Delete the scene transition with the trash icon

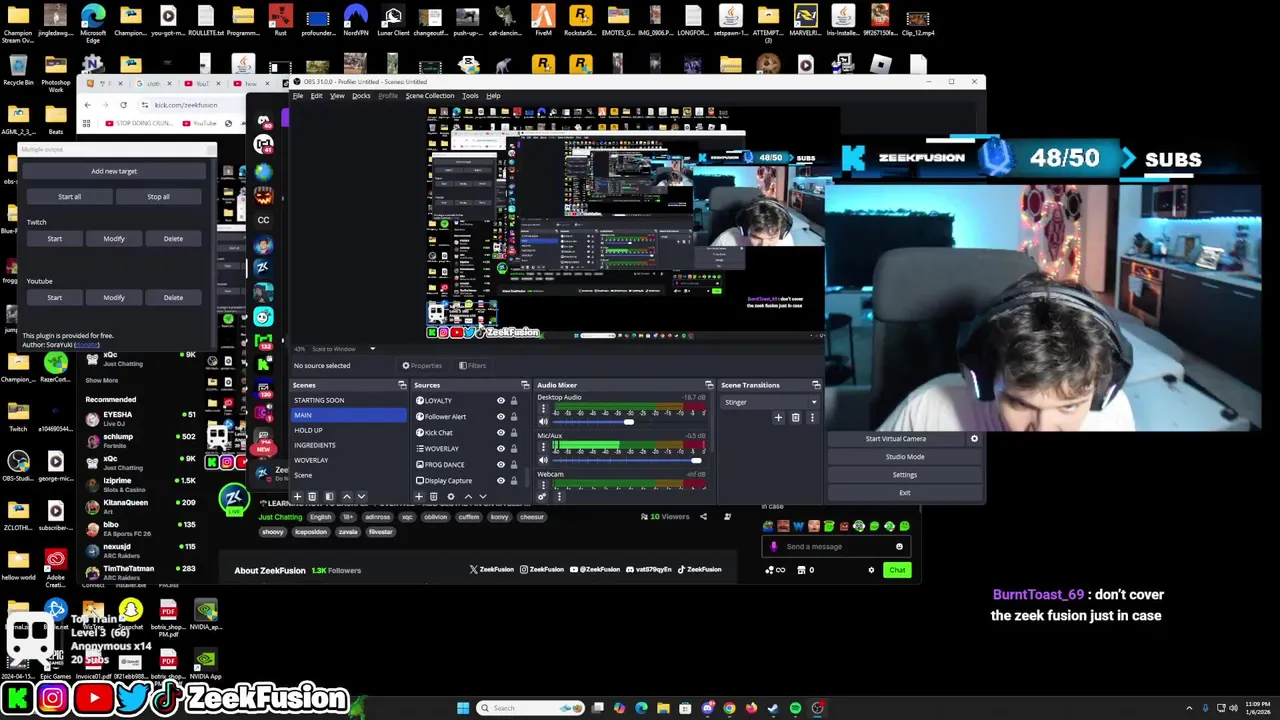point(795,418)
